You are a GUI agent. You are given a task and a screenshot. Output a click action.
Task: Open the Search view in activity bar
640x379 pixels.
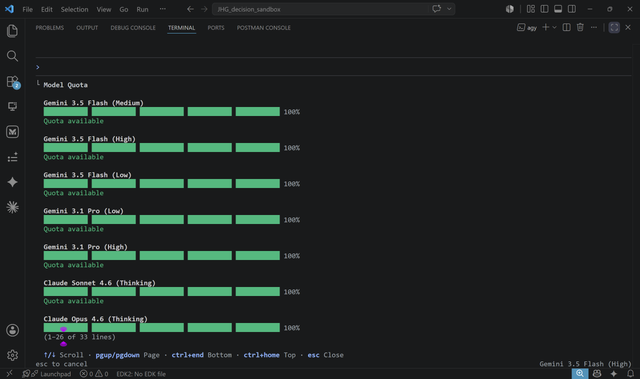pos(12,56)
